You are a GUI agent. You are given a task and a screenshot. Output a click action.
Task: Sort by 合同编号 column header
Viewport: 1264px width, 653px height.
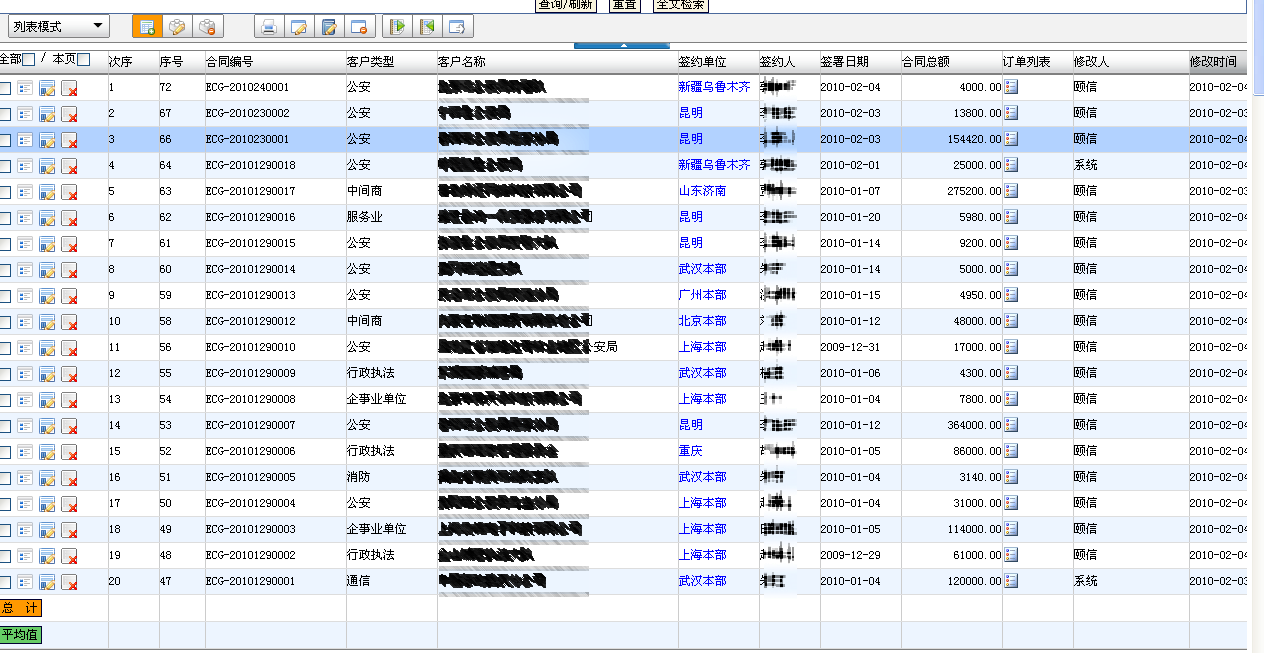click(229, 62)
